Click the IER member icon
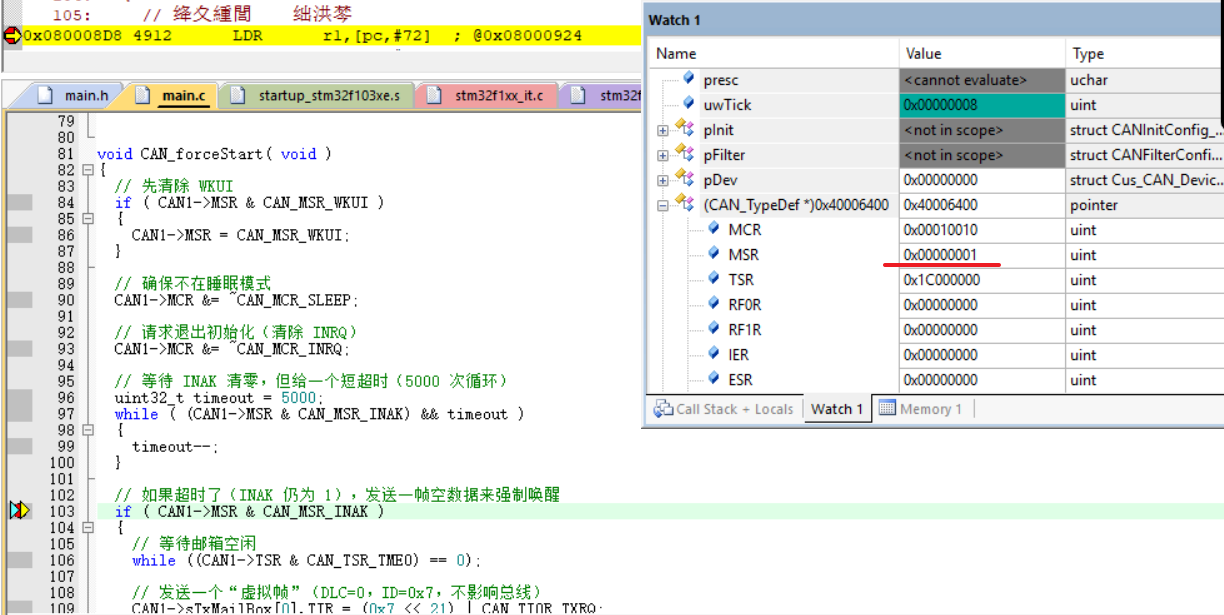The width and height of the screenshot is (1224, 615). pyautogui.click(x=713, y=354)
